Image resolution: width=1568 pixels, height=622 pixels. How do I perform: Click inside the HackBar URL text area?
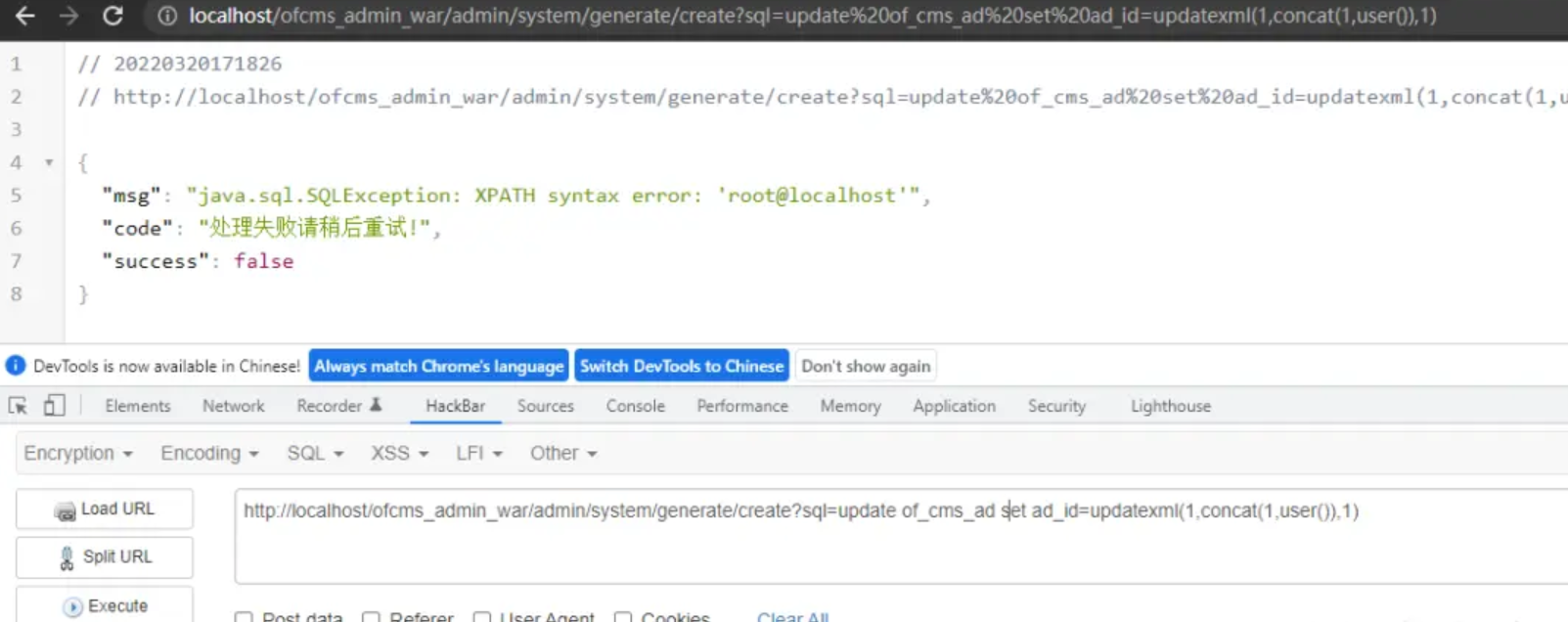click(x=900, y=537)
